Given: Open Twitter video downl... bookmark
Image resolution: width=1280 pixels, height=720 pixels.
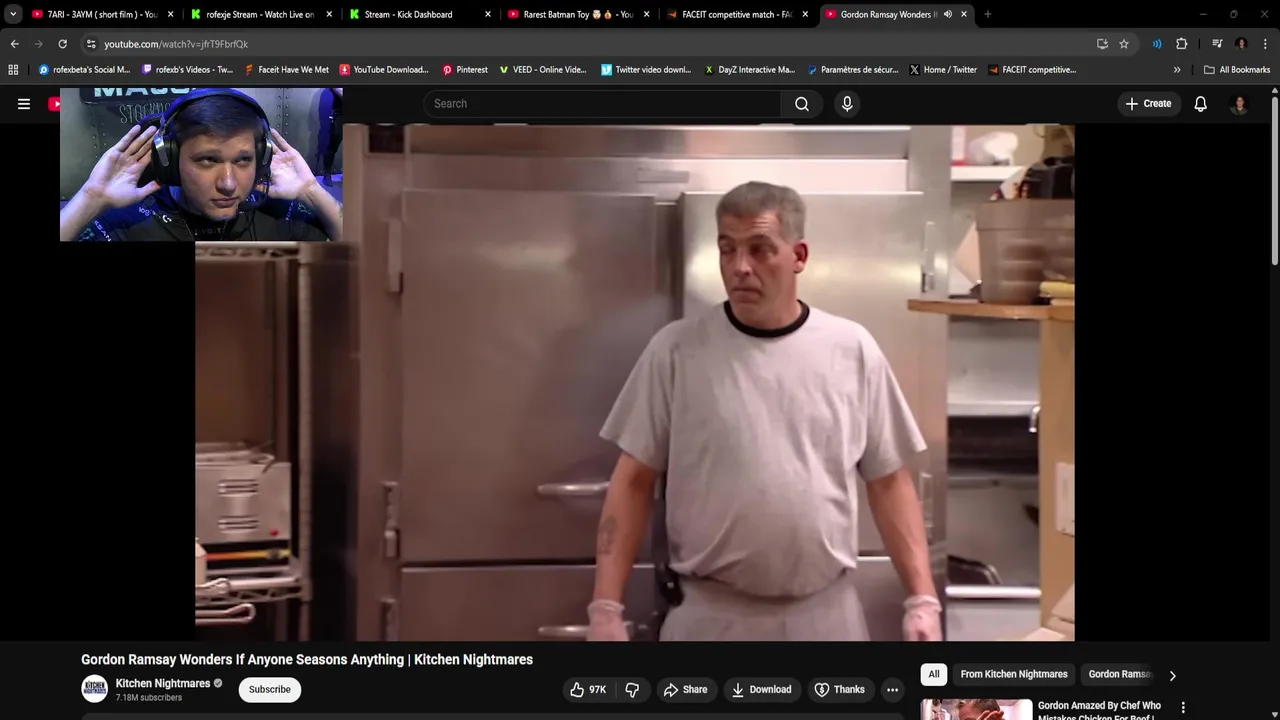Looking at the screenshot, I should tap(646, 70).
